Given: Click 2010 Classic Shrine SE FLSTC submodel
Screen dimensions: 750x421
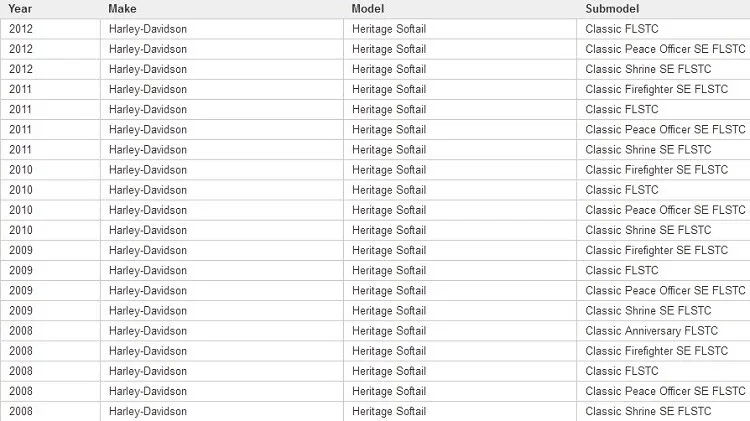Looking at the screenshot, I should pos(648,230).
